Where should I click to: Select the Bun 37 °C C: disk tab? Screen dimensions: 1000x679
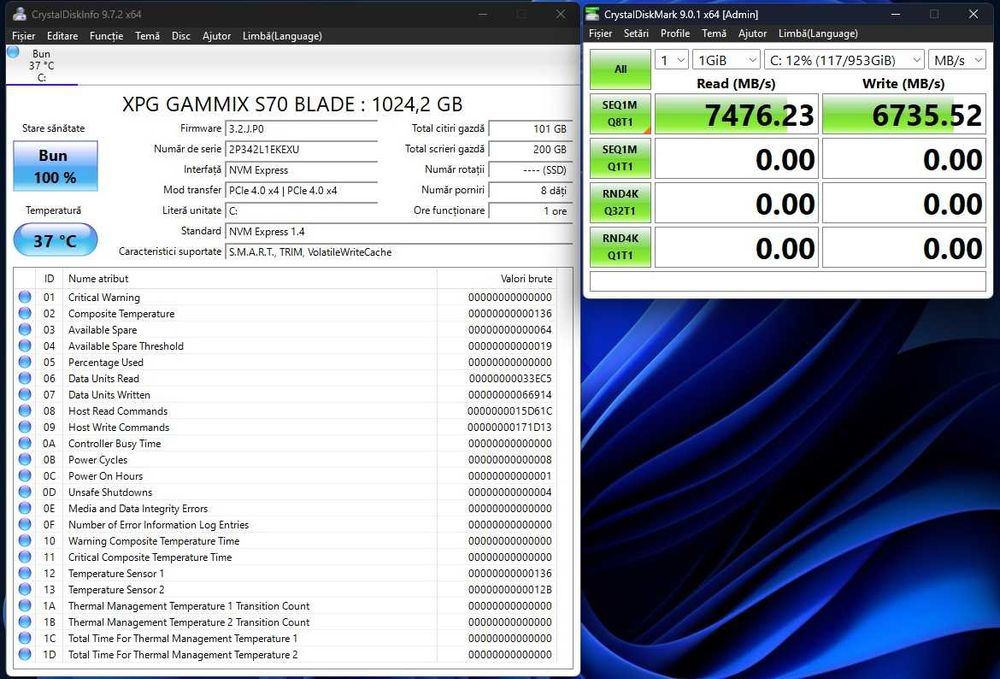click(x=41, y=65)
